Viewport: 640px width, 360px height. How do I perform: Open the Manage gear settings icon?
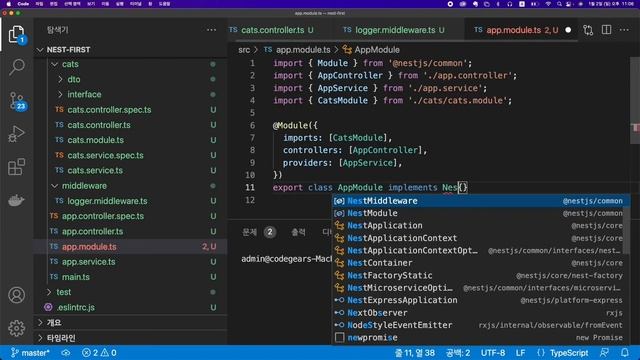coord(16,328)
